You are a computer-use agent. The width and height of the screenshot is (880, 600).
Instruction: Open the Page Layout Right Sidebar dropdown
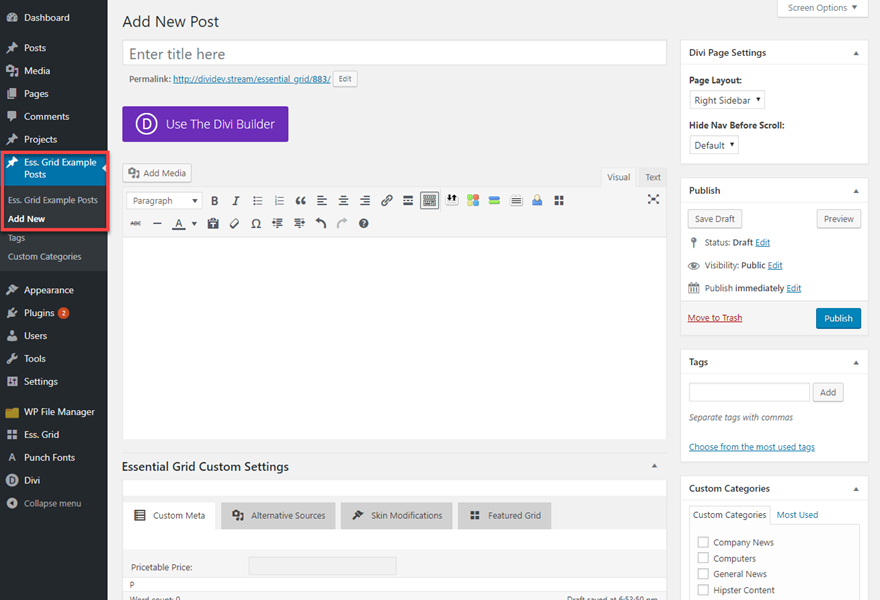pyautogui.click(x=727, y=100)
